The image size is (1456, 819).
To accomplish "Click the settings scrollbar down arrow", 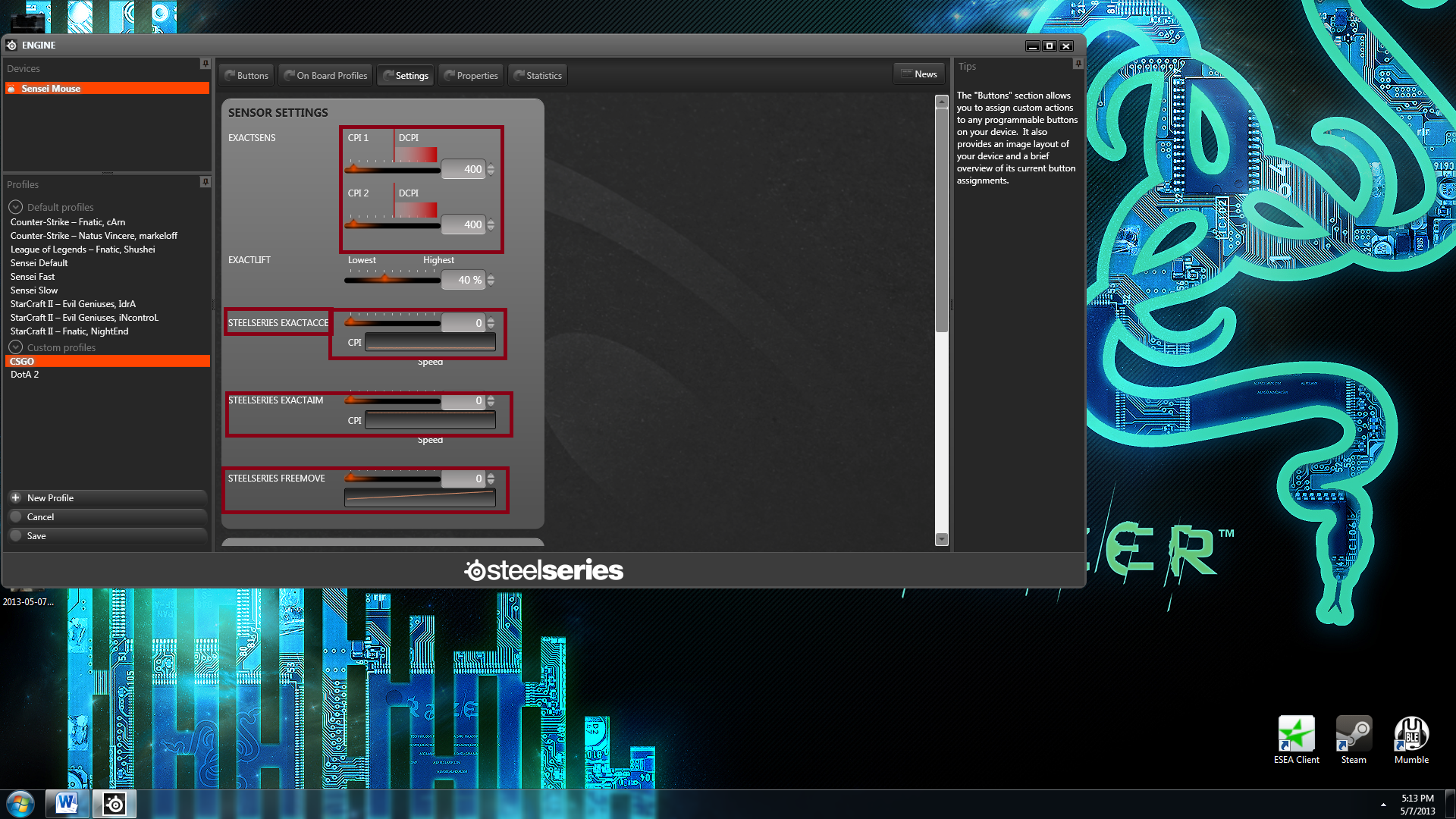I will click(x=942, y=539).
